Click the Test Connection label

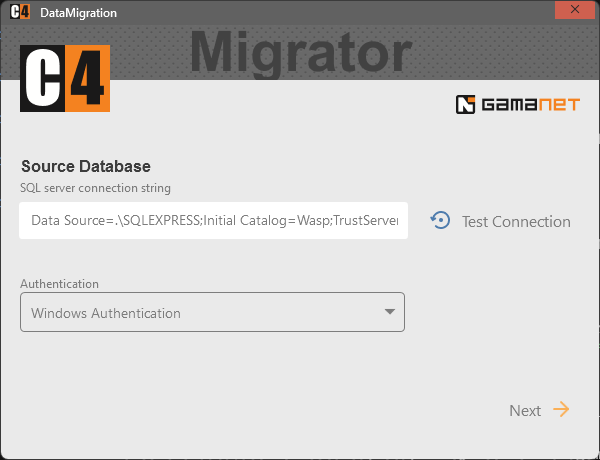click(516, 222)
